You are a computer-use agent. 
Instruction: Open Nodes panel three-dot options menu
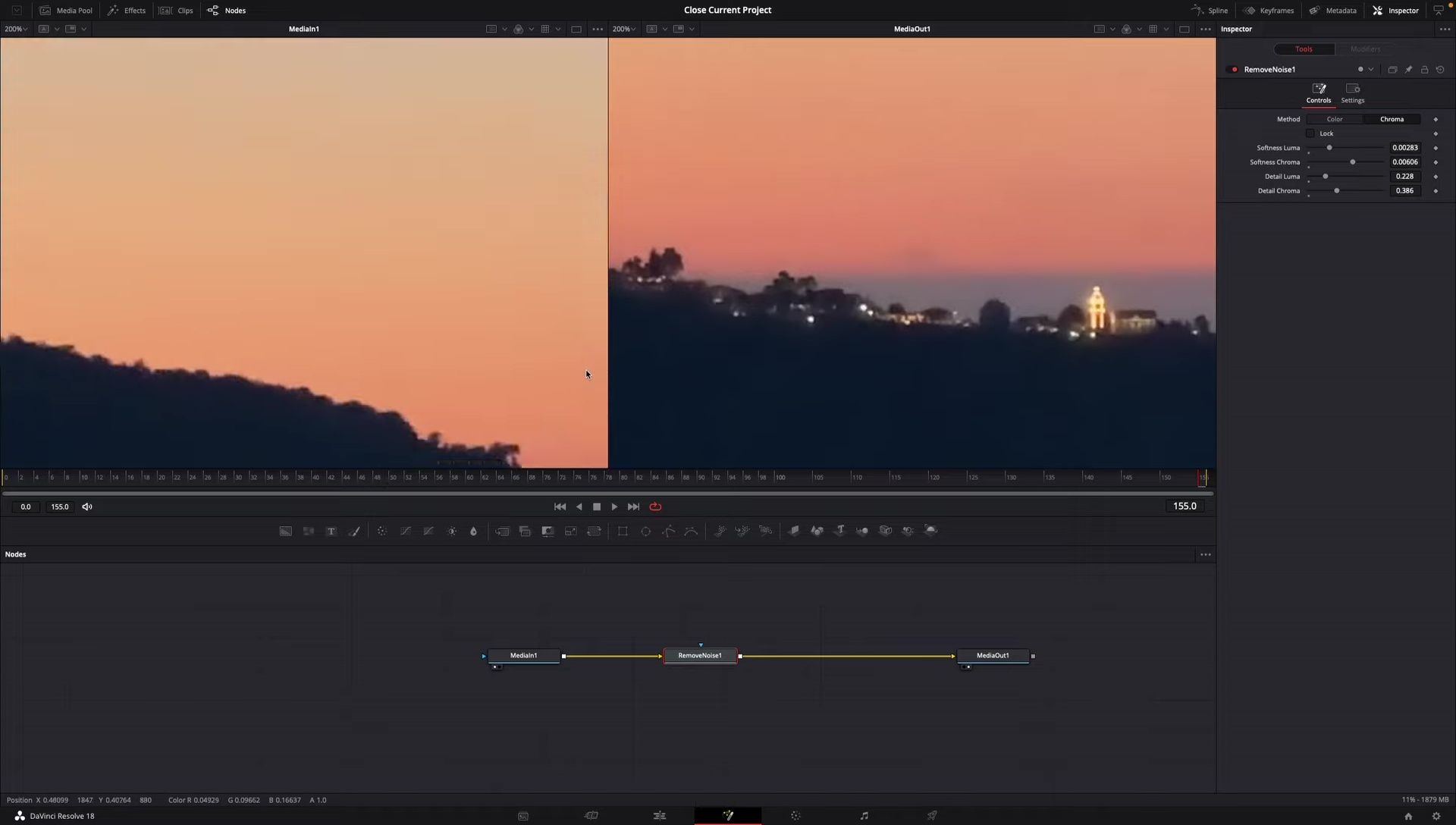point(1206,555)
